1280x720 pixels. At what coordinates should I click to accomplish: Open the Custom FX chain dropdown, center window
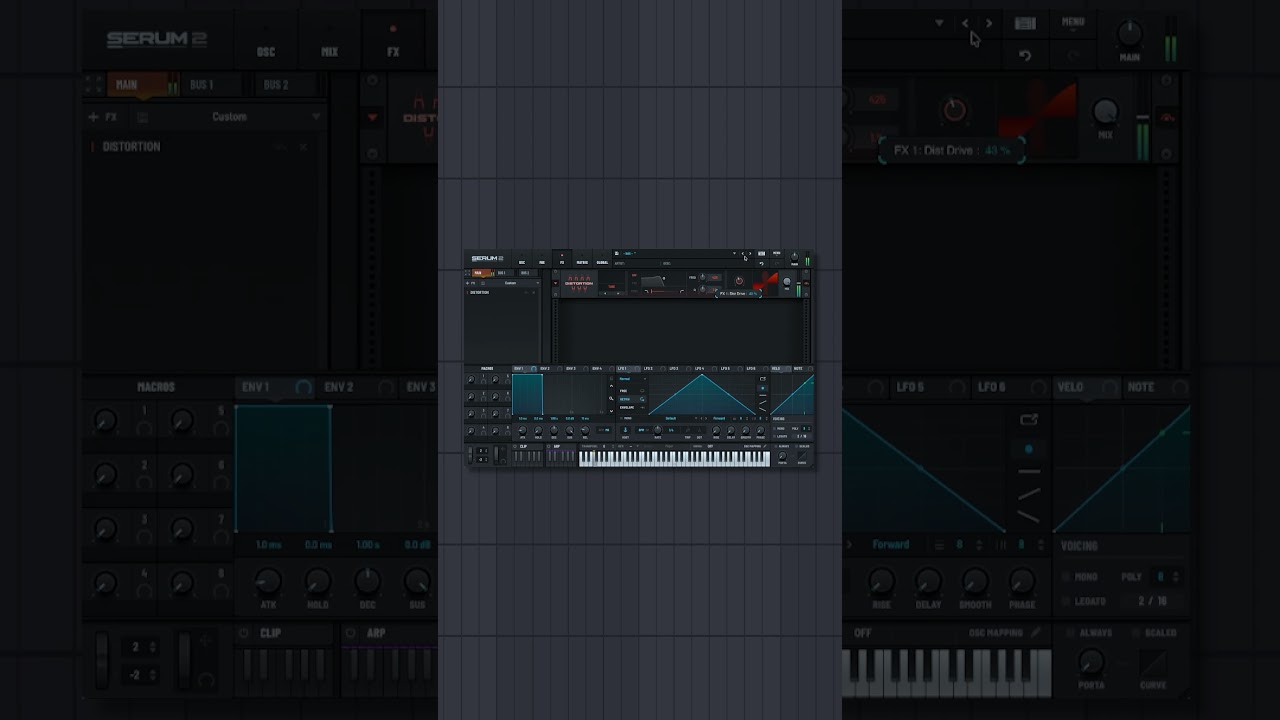tap(511, 283)
